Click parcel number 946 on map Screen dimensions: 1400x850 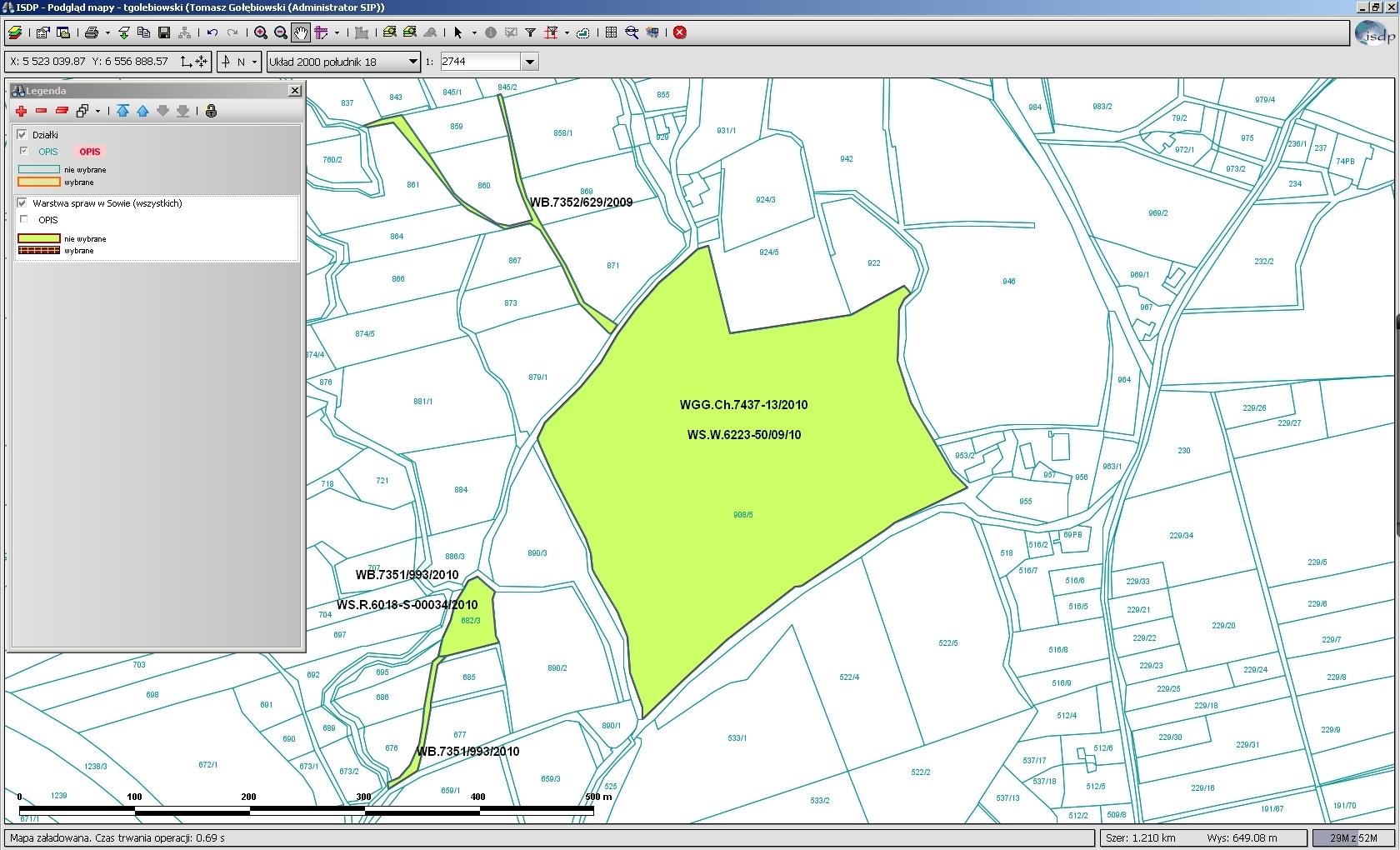pyautogui.click(x=1009, y=282)
